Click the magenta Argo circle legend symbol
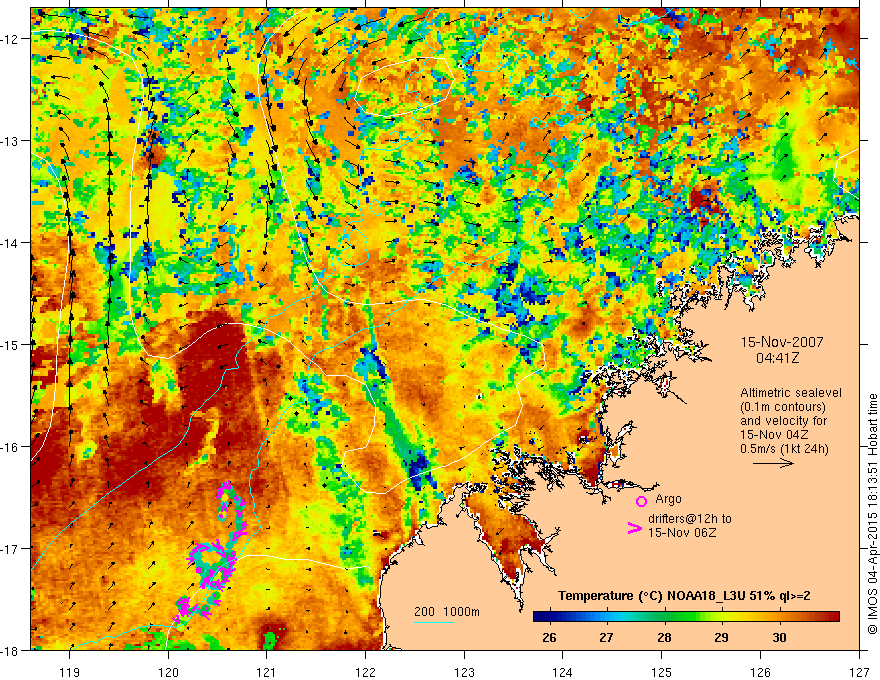The height and width of the screenshot is (680, 880). click(641, 501)
